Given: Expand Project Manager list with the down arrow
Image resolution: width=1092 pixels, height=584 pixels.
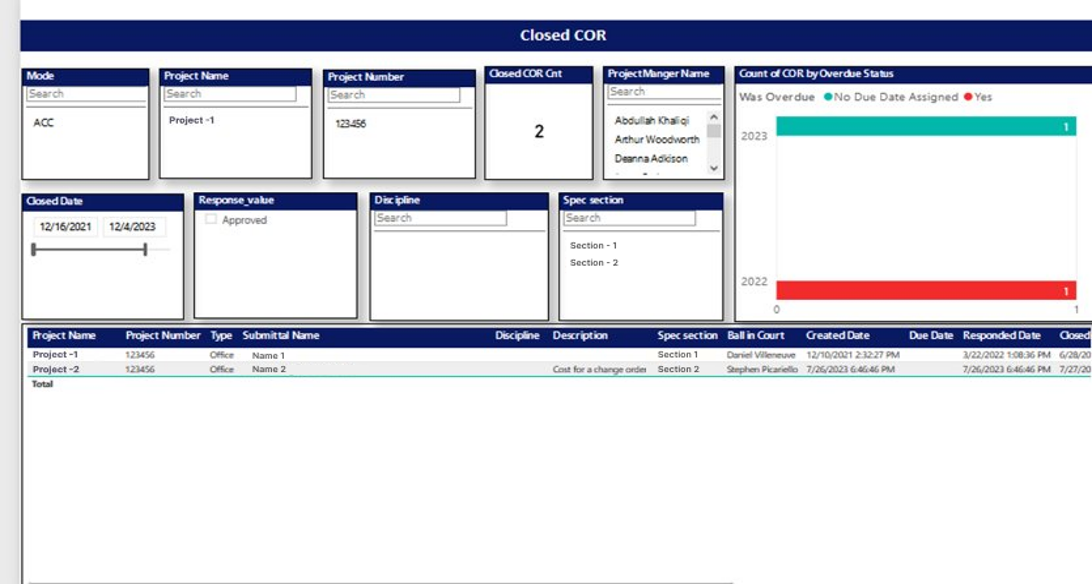Looking at the screenshot, I should (x=714, y=168).
